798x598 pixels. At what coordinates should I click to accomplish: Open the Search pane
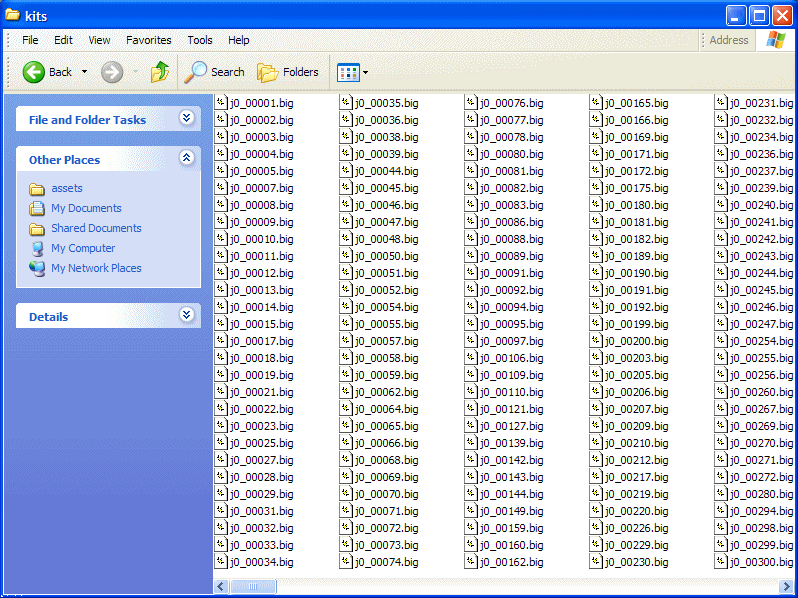click(214, 72)
